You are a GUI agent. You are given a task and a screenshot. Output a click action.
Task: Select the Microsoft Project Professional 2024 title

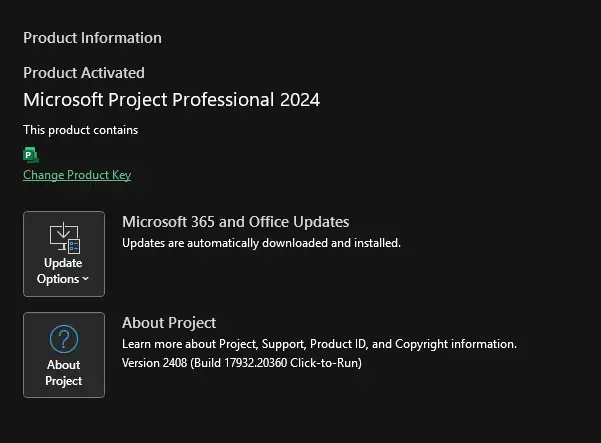(171, 100)
